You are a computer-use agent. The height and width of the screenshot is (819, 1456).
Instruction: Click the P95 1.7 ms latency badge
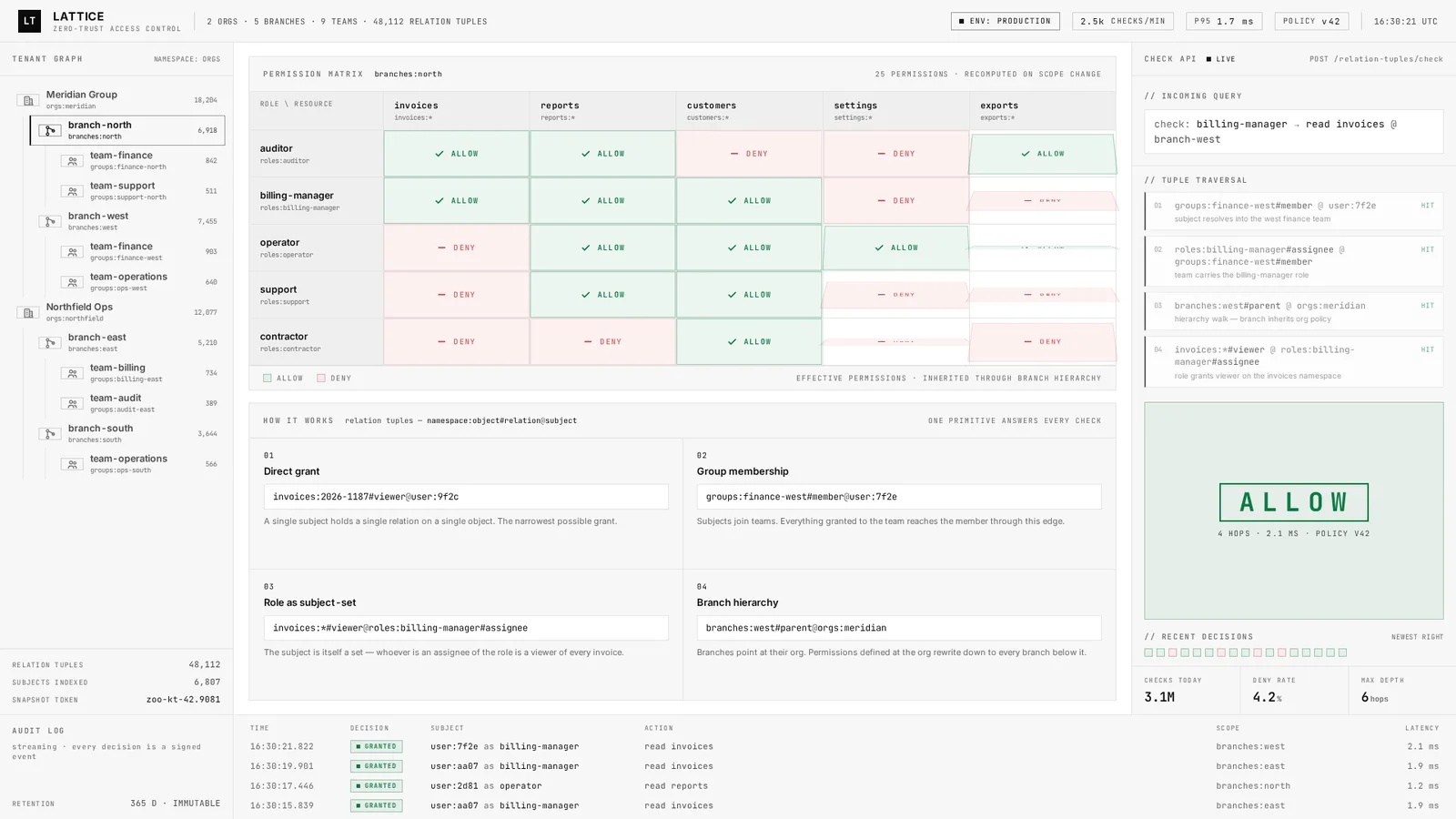[x=1224, y=21]
